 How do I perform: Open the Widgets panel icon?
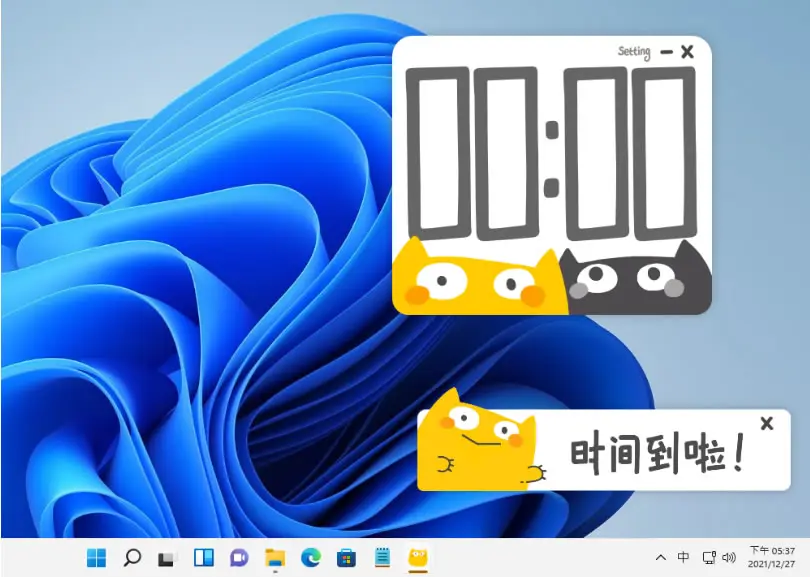pos(204,557)
